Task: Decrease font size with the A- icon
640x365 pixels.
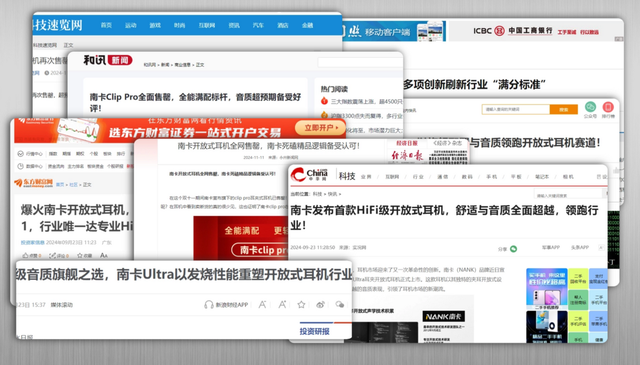Action: (262, 305)
